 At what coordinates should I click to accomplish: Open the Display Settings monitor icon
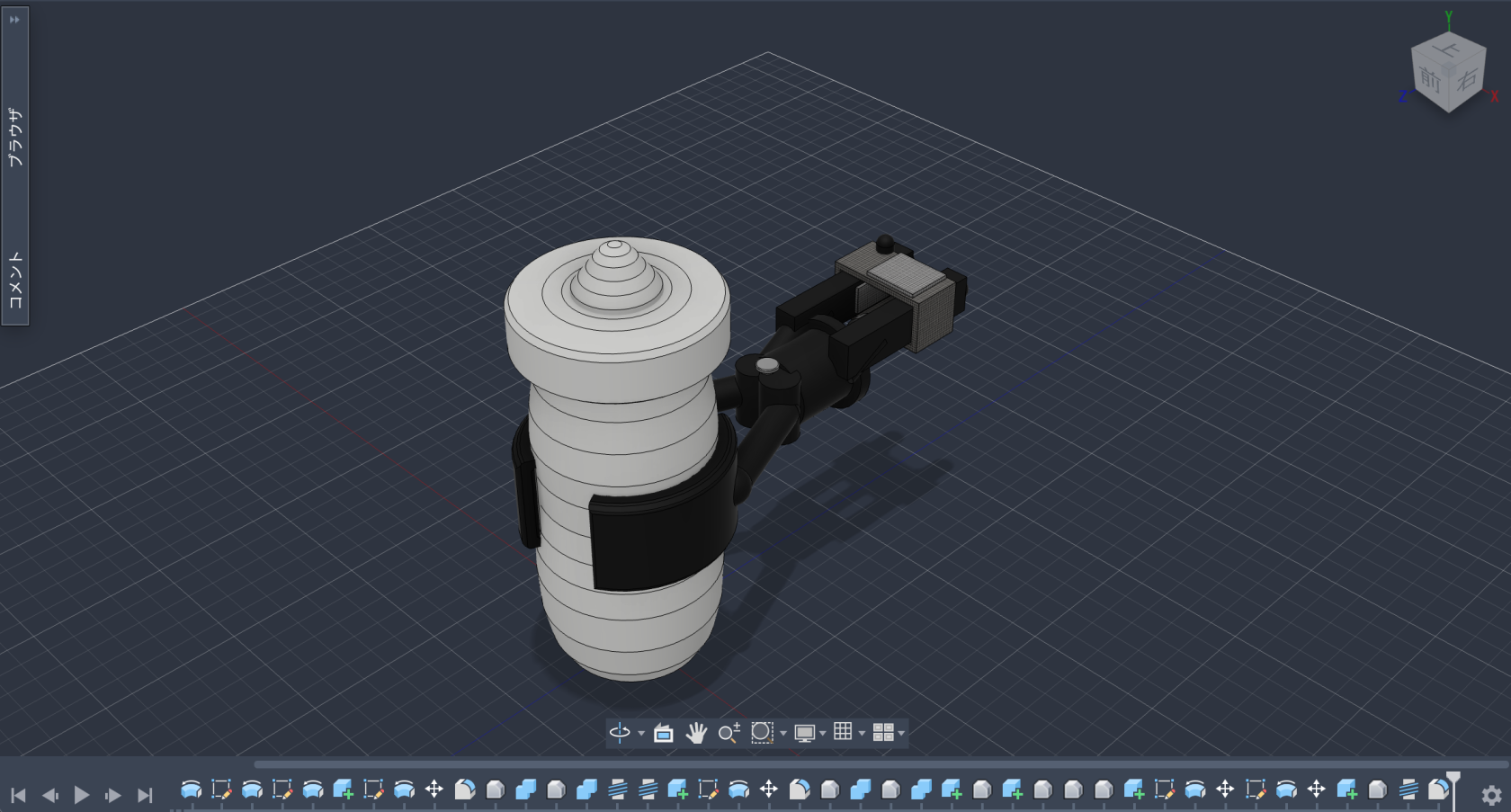[x=805, y=733]
